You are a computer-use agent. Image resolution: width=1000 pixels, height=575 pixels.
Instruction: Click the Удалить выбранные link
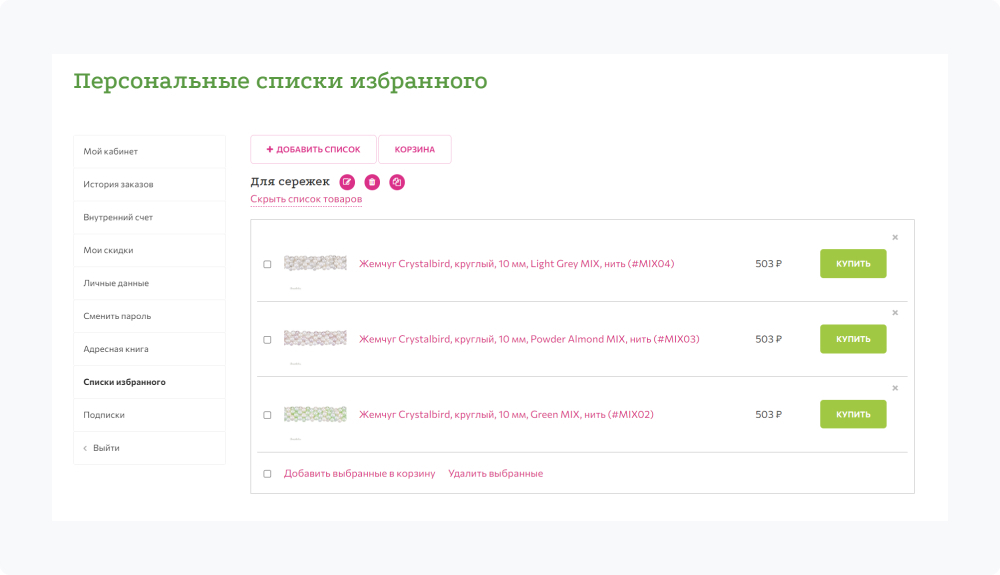point(495,474)
